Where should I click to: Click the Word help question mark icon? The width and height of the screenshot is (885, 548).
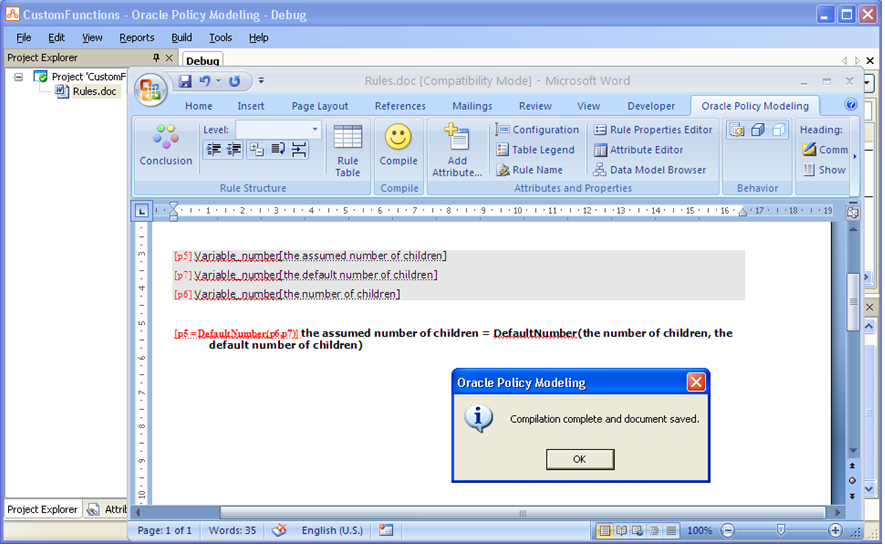[851, 104]
